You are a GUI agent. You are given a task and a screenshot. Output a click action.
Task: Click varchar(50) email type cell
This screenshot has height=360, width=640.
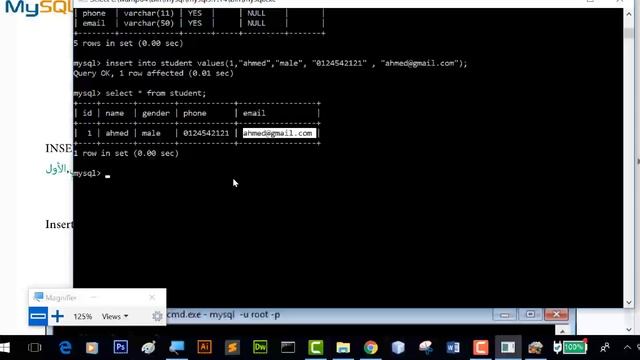149,23
